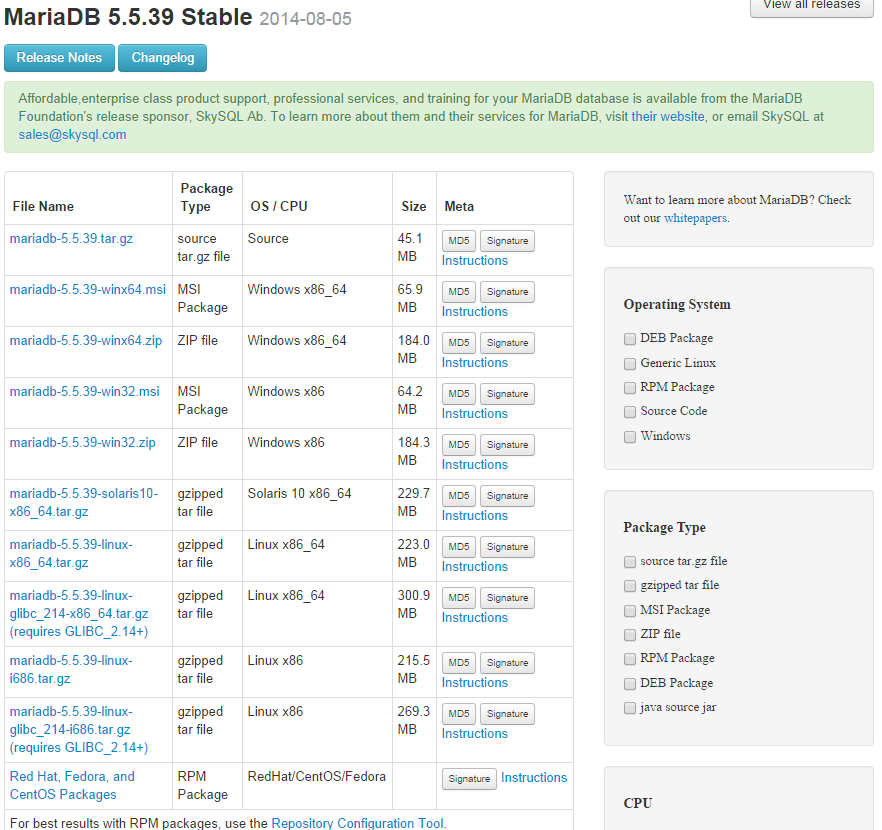Screen dimensions: 882x830
Task: Open the whitepapers link
Action: (x=695, y=218)
